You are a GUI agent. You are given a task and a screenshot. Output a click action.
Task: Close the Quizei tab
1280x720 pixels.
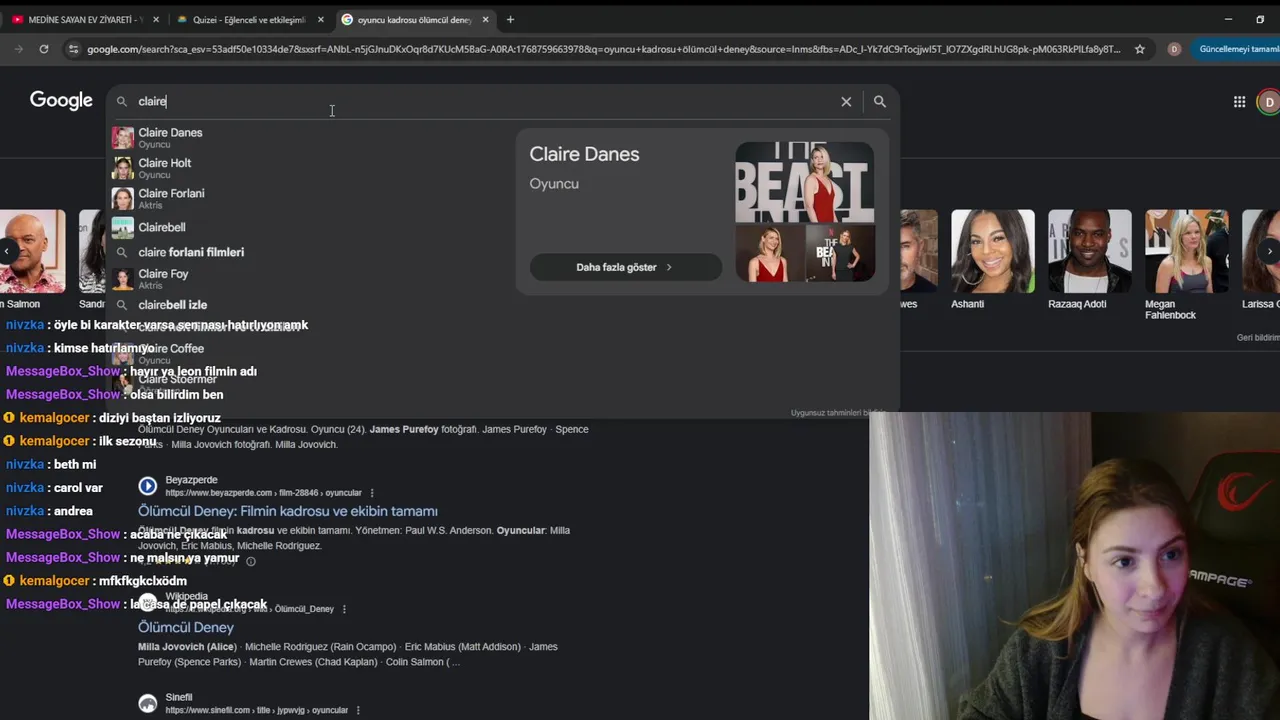pos(320,19)
